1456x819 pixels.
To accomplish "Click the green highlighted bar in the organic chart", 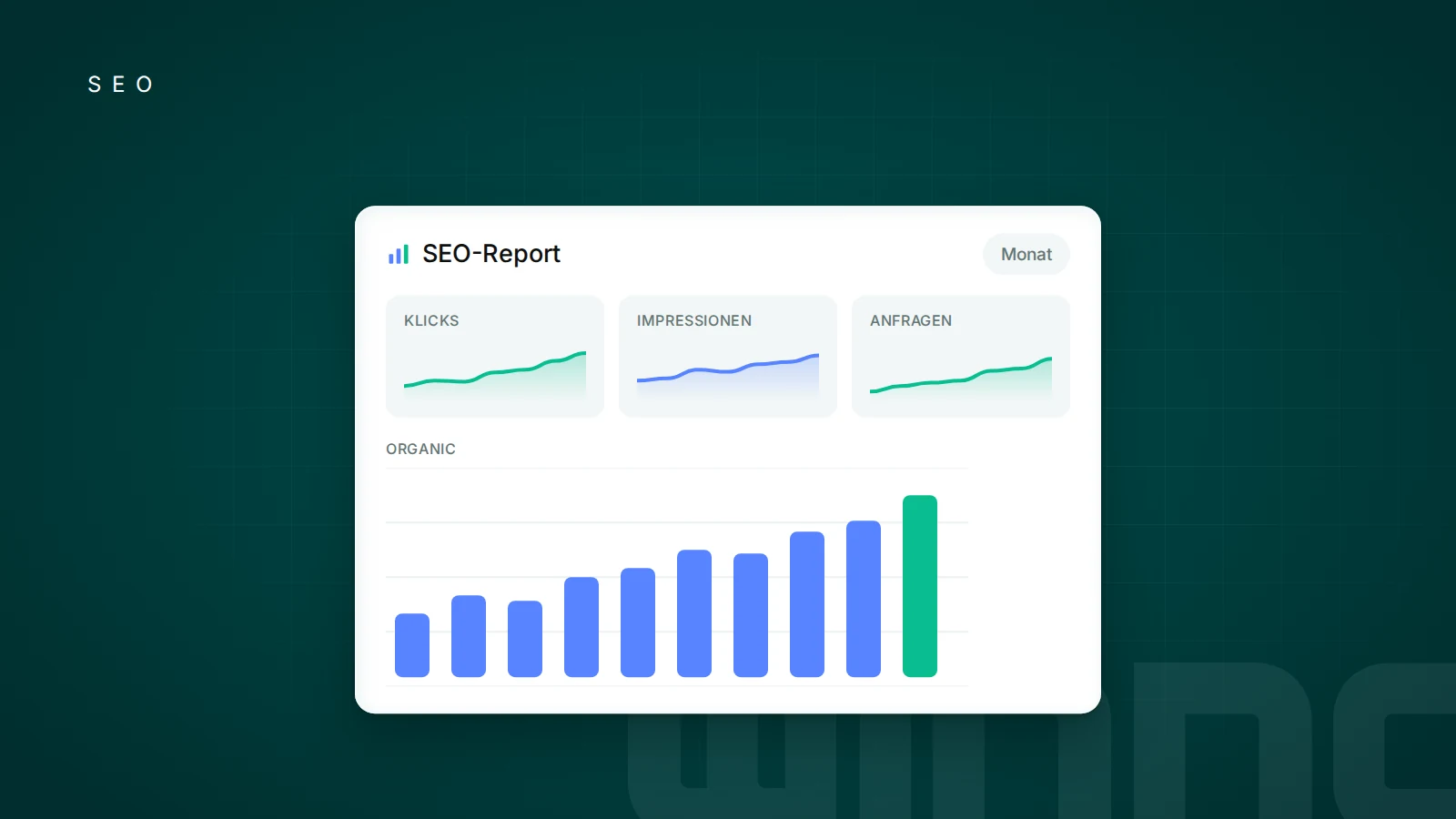I will tap(920, 586).
